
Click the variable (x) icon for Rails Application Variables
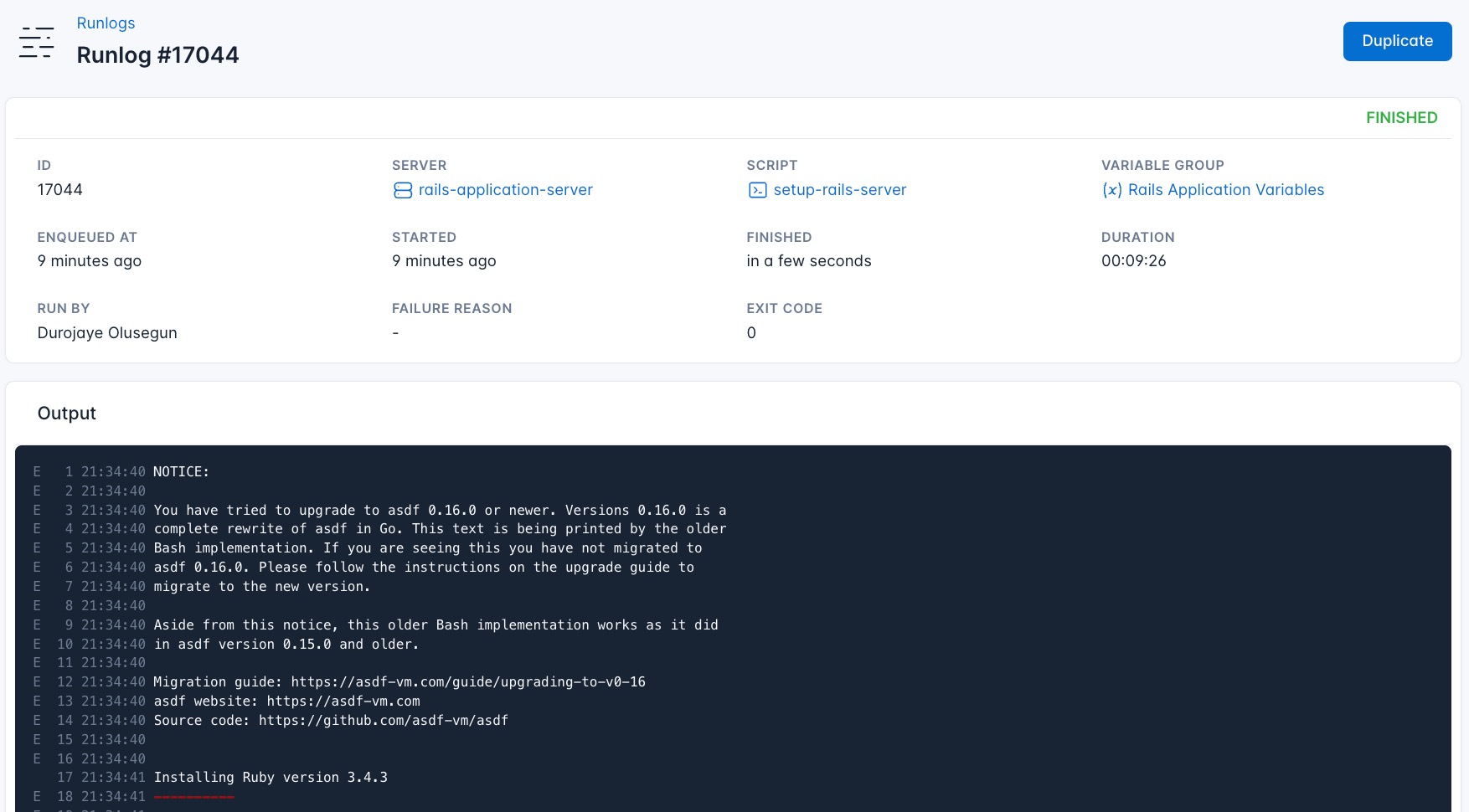click(x=1111, y=190)
